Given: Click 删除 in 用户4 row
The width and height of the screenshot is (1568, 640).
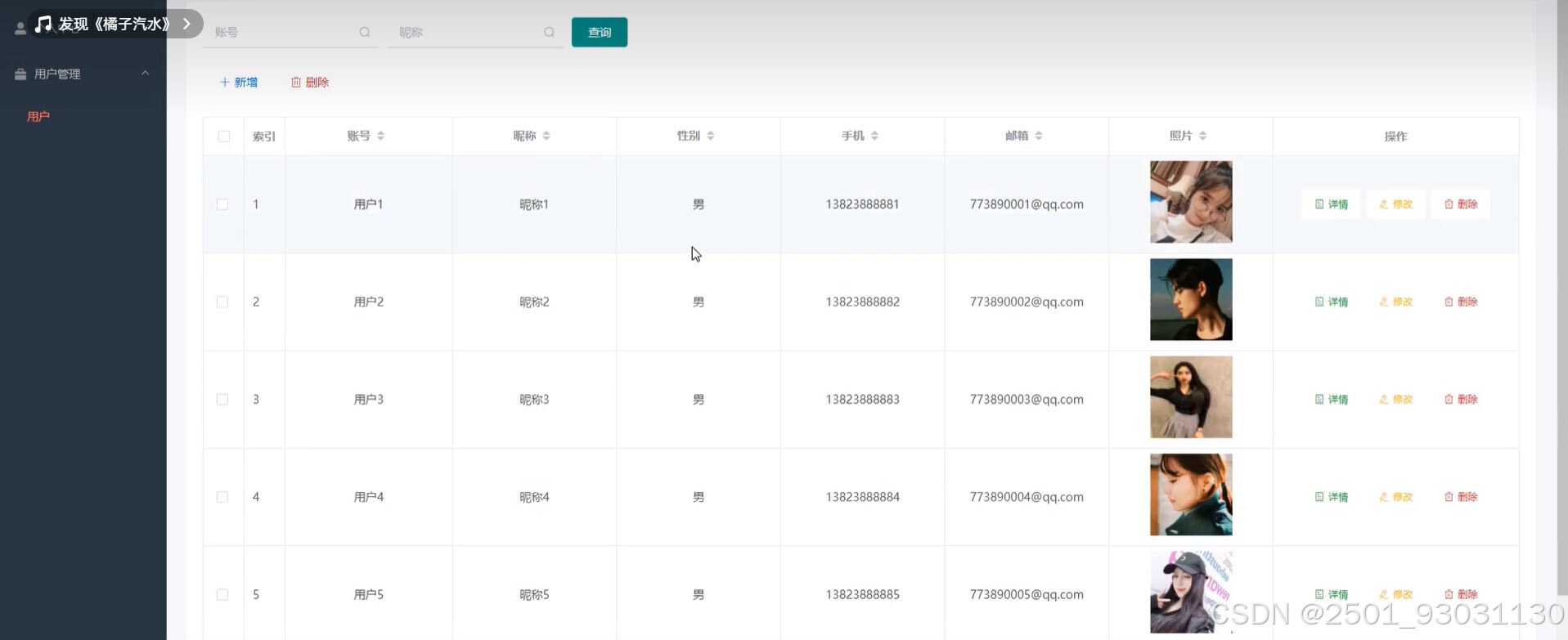Looking at the screenshot, I should coord(1461,497).
